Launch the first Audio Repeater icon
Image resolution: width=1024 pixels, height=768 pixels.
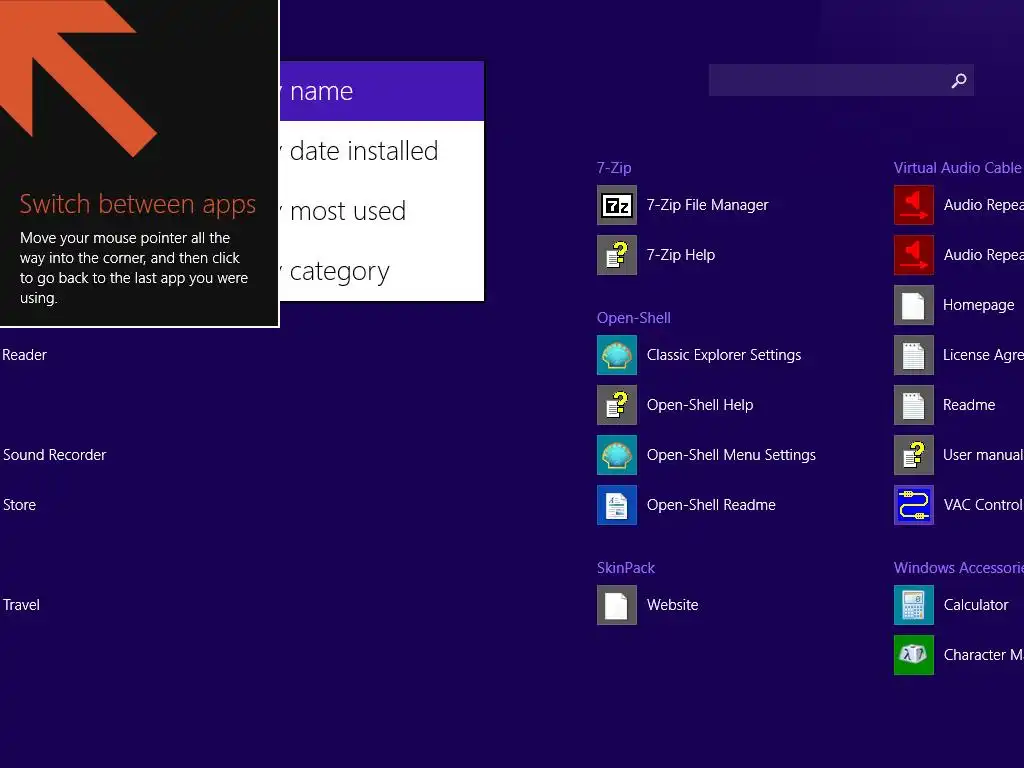[914, 205]
